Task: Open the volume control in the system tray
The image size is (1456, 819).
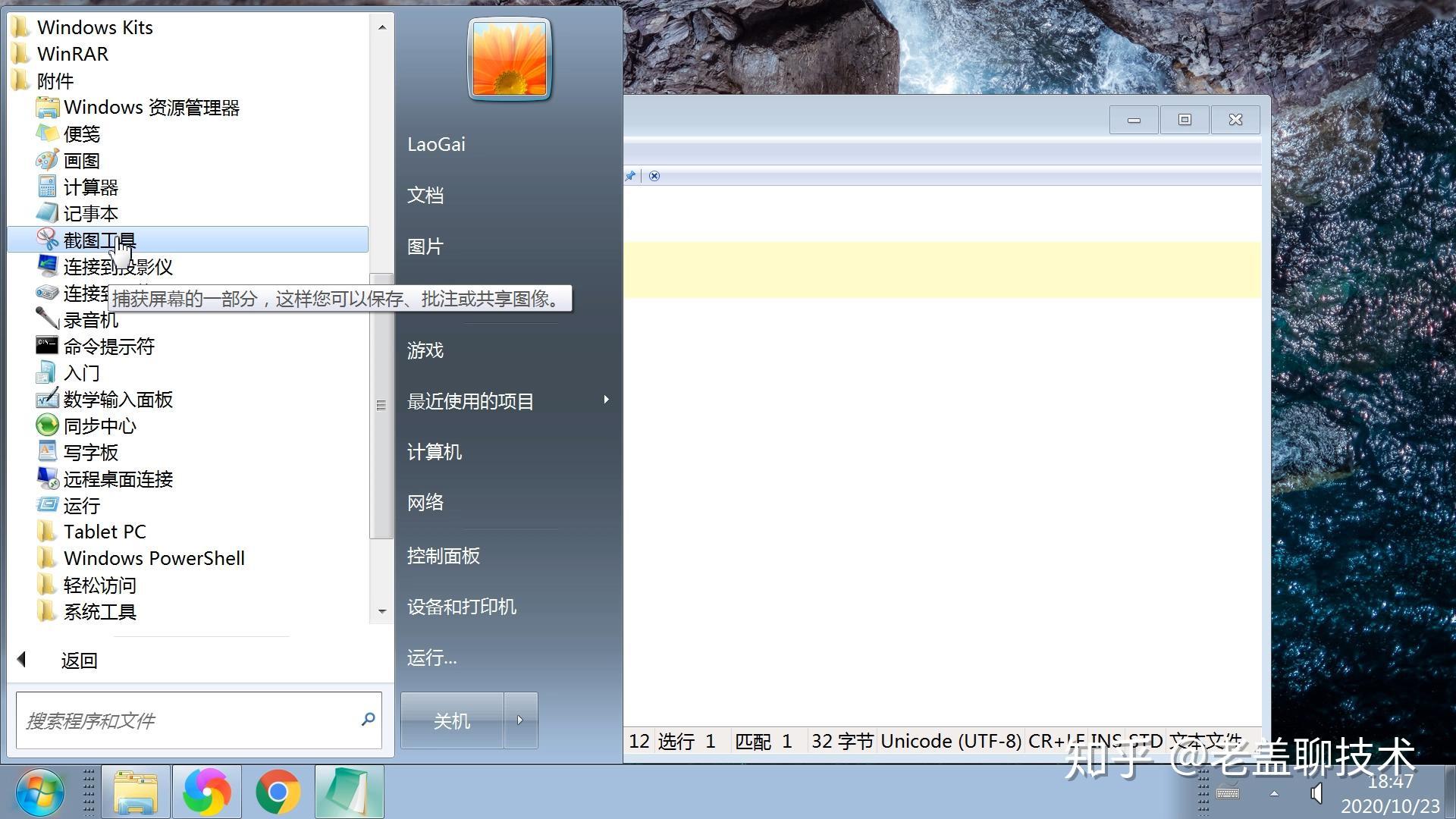Action: pyautogui.click(x=1316, y=793)
